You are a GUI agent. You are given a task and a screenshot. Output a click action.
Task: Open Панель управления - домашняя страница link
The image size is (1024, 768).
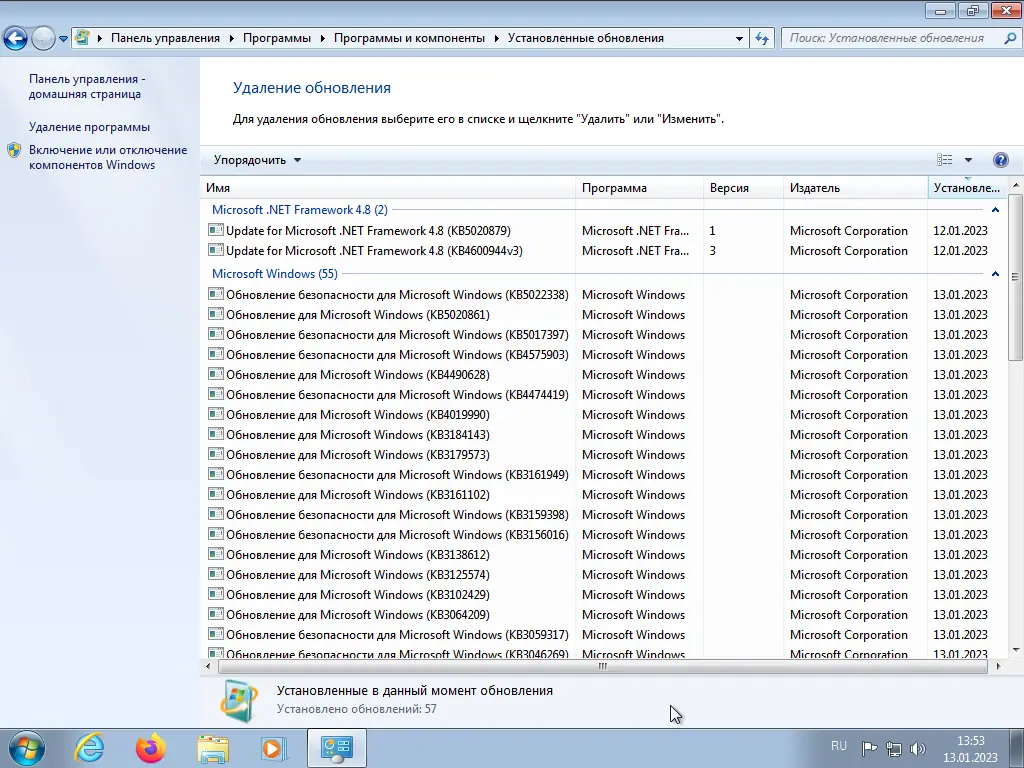point(88,86)
